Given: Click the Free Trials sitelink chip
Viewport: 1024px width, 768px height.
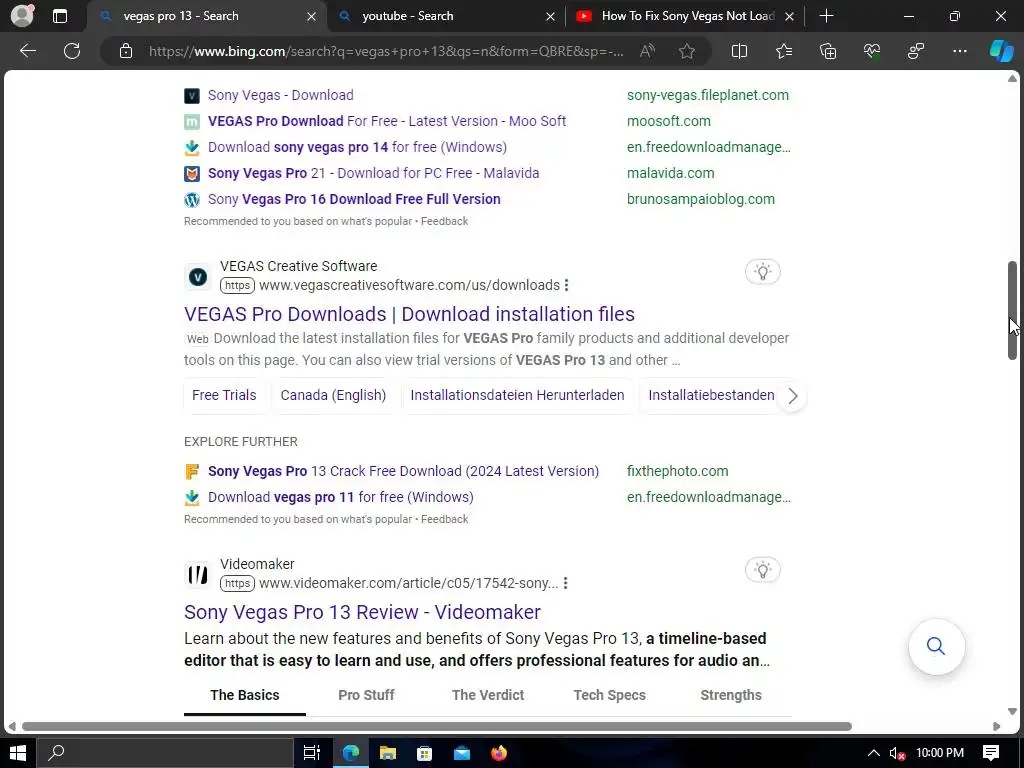Looking at the screenshot, I should click(224, 395).
